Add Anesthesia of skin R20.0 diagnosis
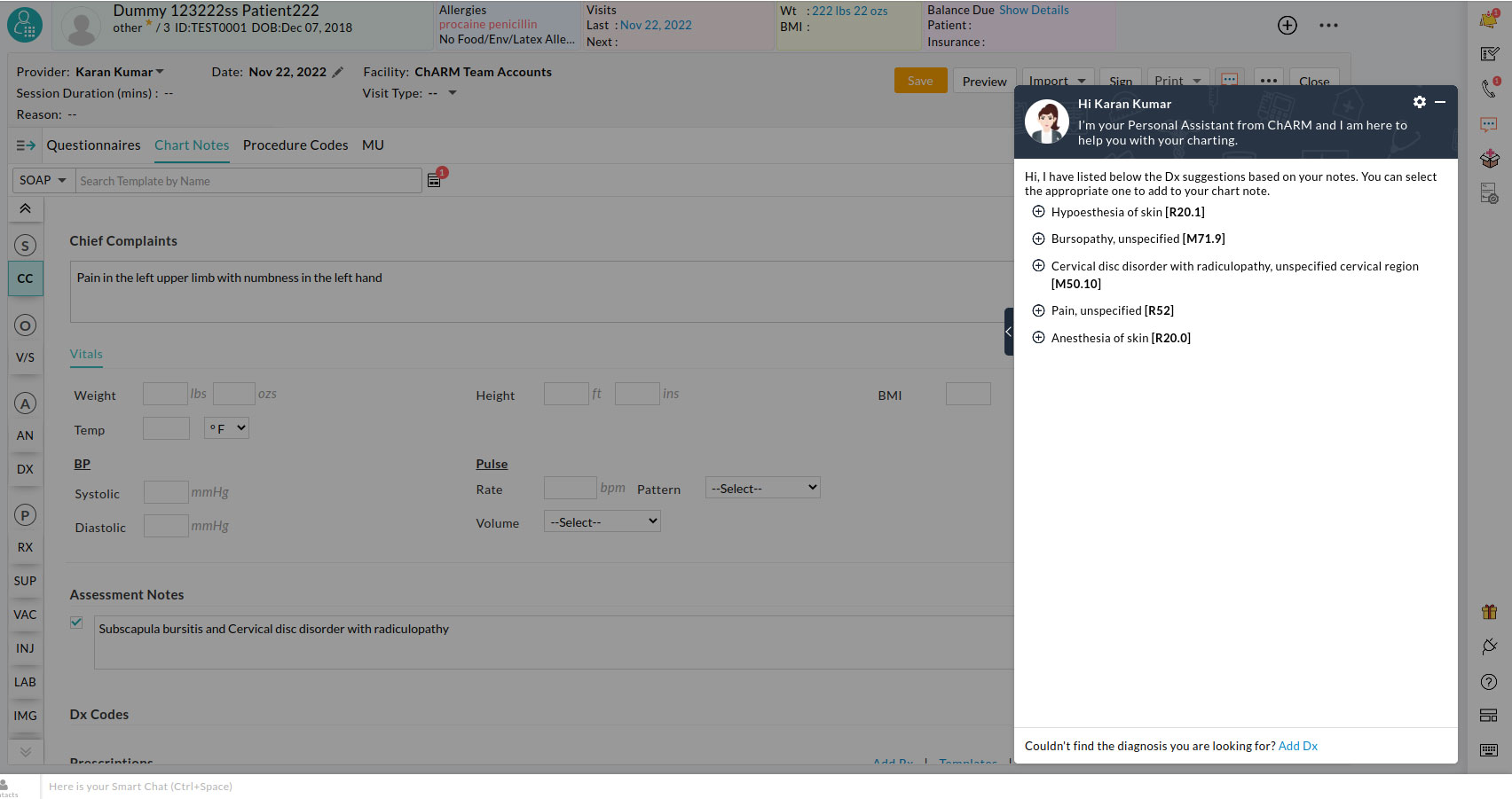Viewport: 1512px width, 799px height. click(x=1038, y=338)
